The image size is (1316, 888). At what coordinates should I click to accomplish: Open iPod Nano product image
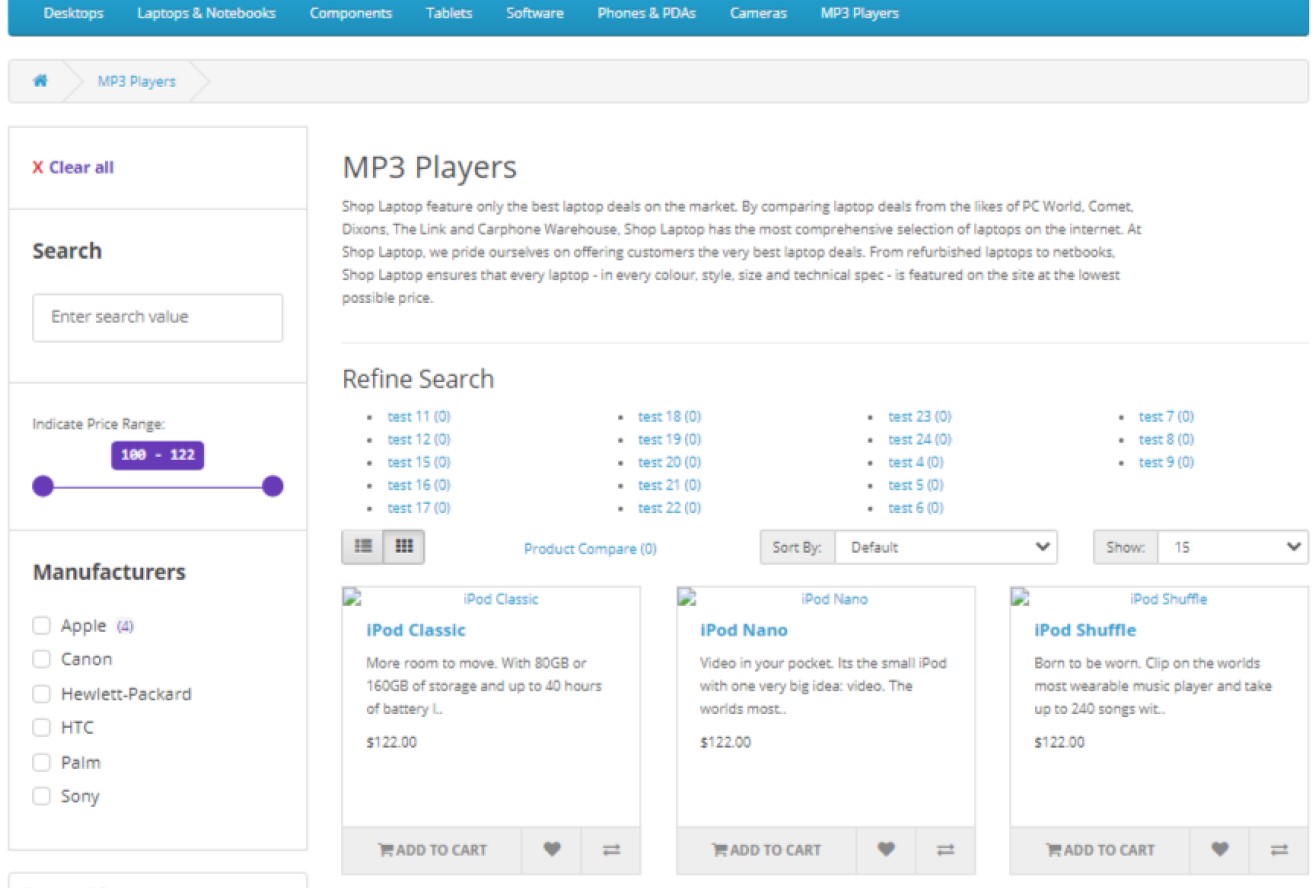coord(825,599)
